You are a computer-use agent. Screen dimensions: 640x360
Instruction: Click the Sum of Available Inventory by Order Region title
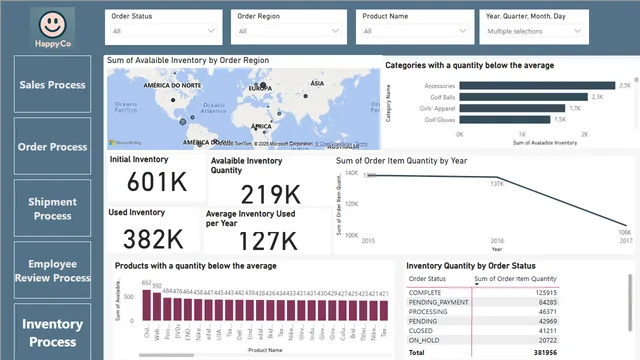188,60
